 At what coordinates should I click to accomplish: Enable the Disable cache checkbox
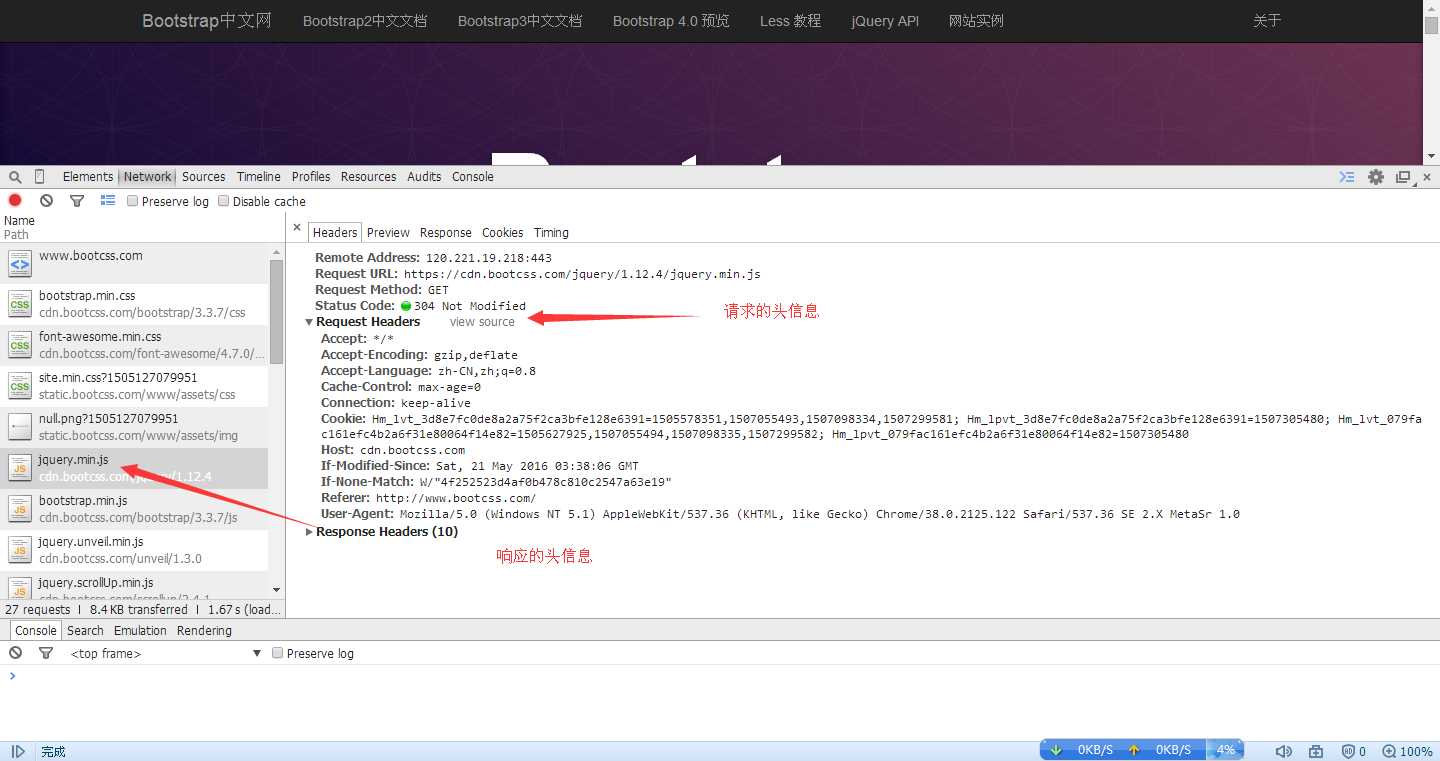223,201
